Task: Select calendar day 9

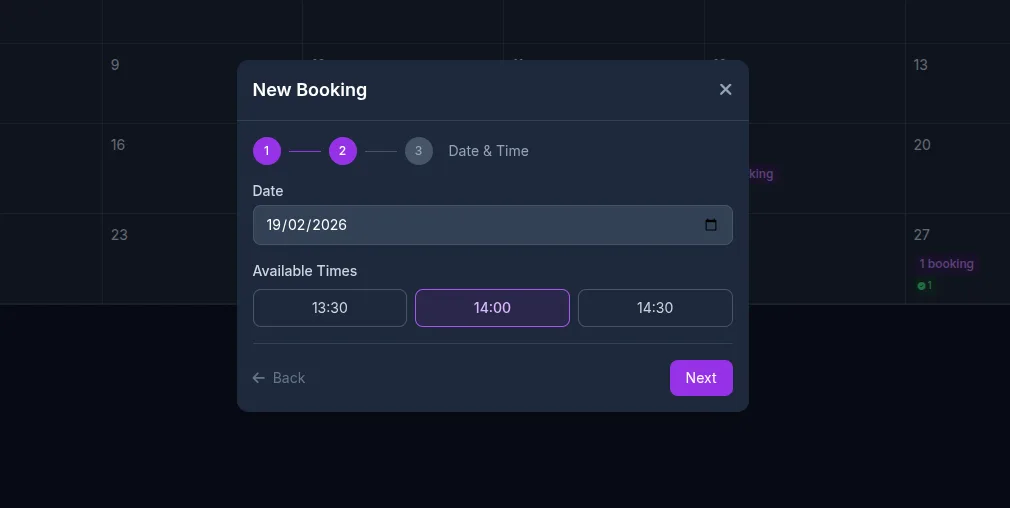Action: coord(115,65)
